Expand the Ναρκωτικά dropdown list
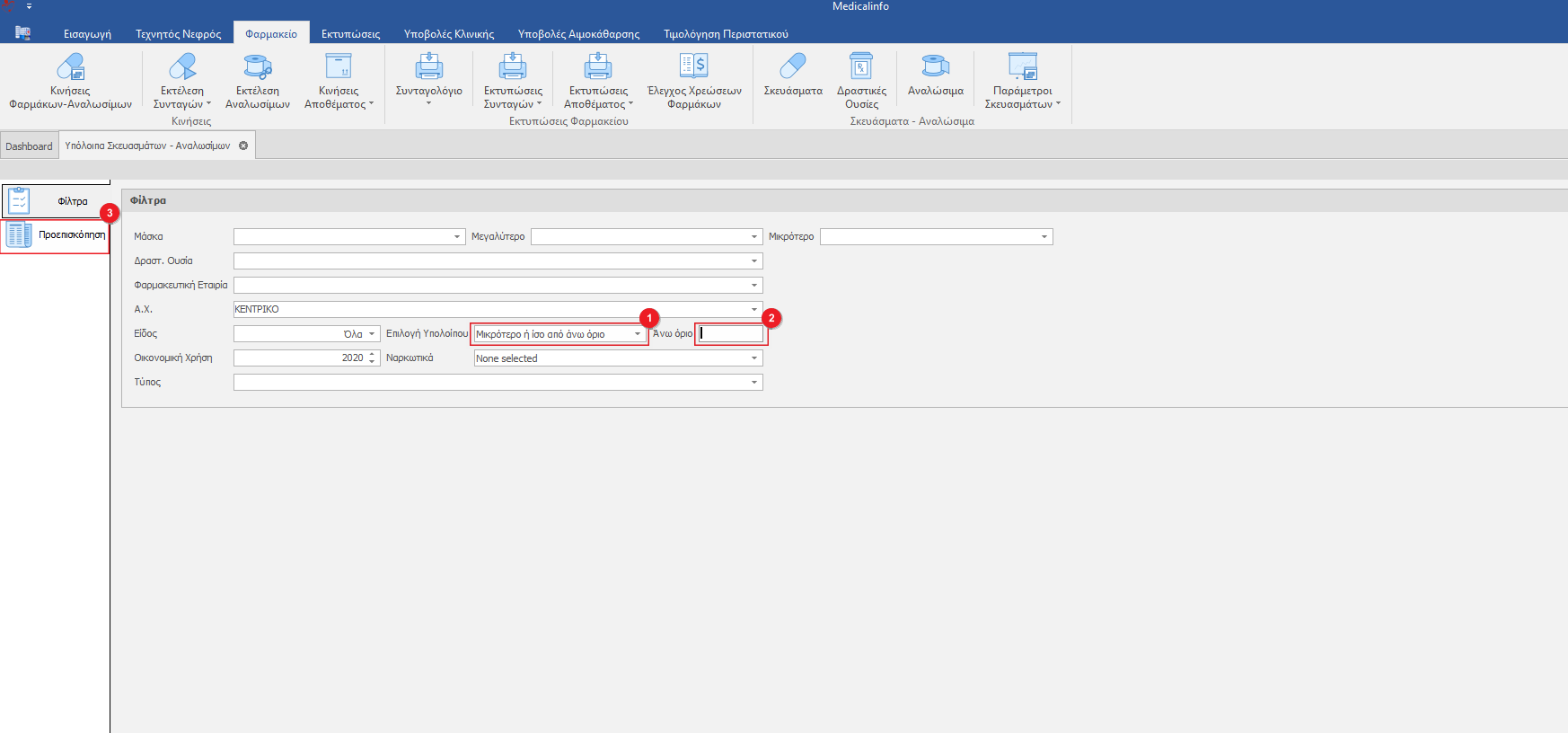The image size is (1568, 733). tap(753, 358)
